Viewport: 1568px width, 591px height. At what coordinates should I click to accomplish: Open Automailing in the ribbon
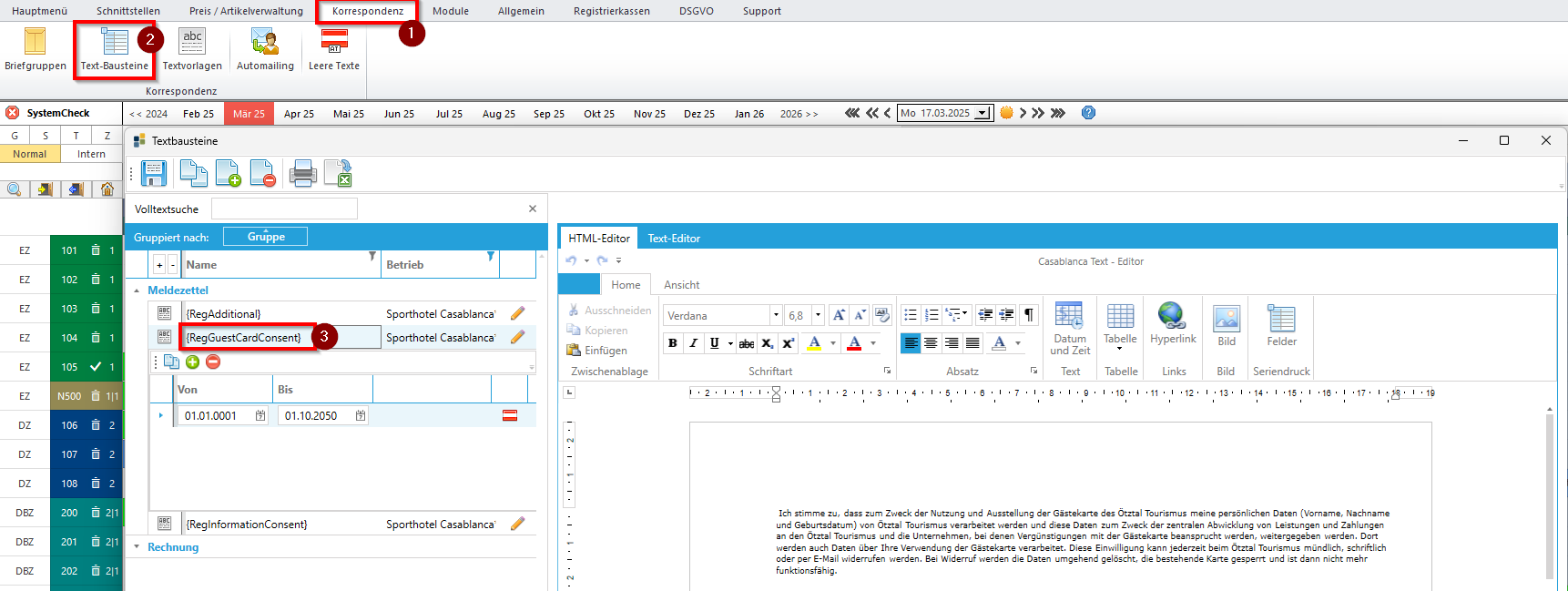tap(265, 49)
